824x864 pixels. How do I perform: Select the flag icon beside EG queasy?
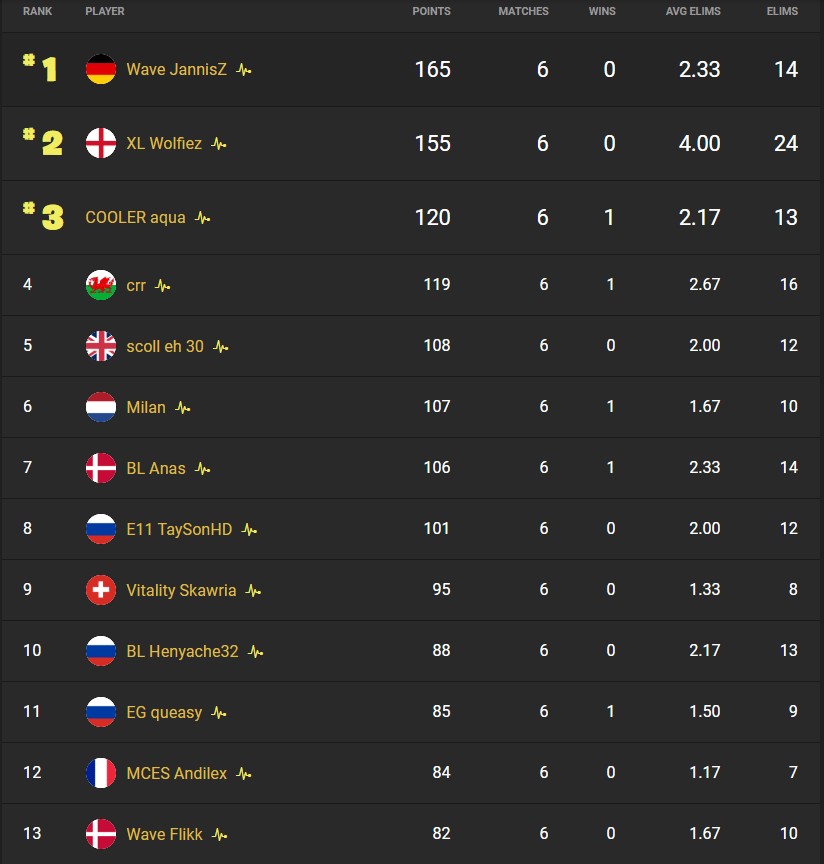point(101,712)
